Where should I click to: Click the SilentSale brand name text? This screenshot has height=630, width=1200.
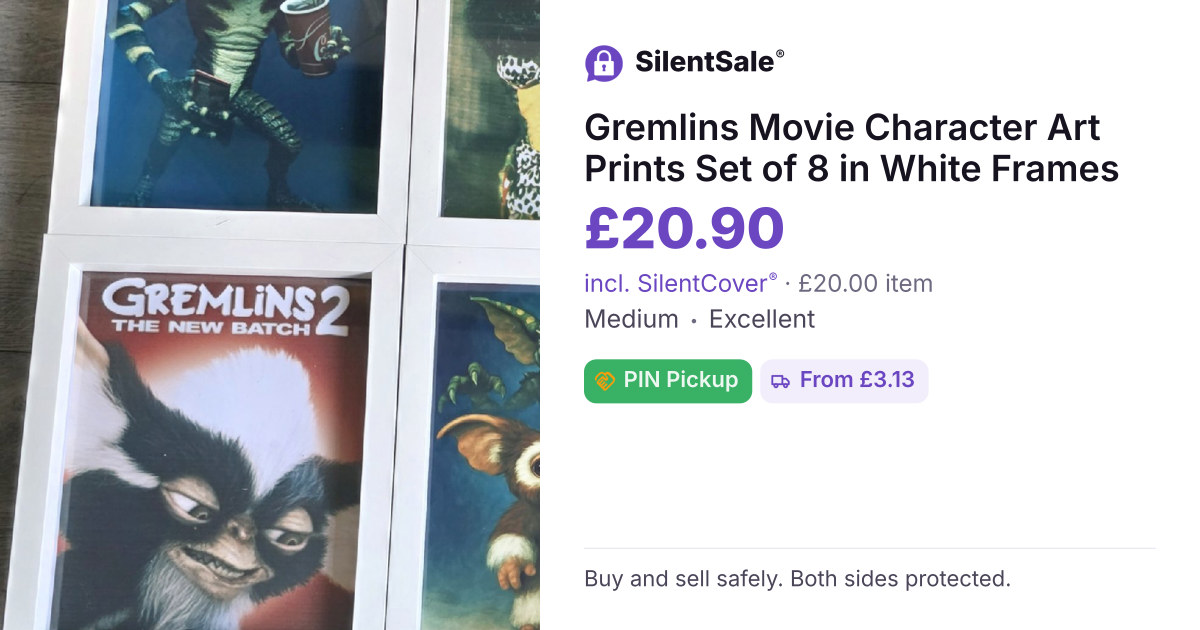(705, 63)
